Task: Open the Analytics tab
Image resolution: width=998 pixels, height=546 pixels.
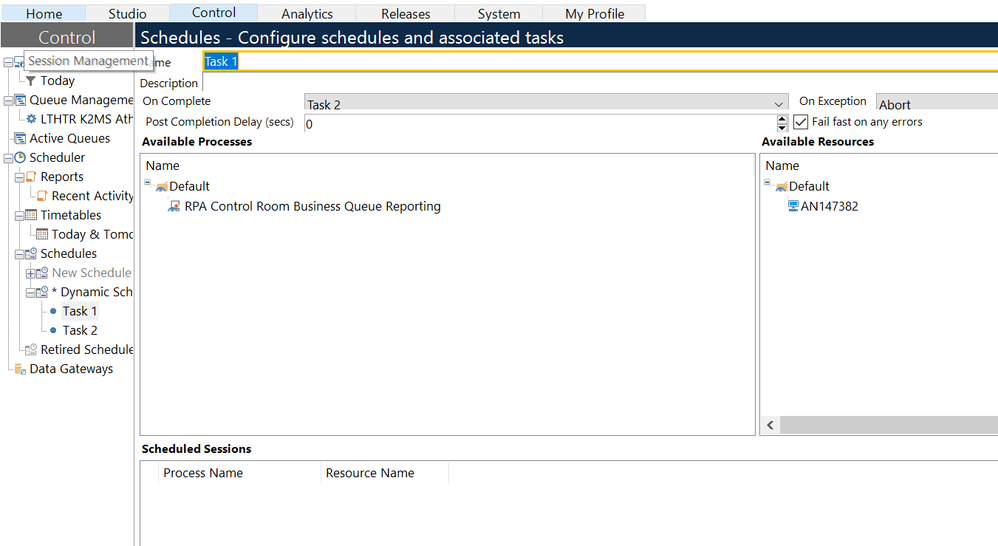Action: [x=307, y=13]
